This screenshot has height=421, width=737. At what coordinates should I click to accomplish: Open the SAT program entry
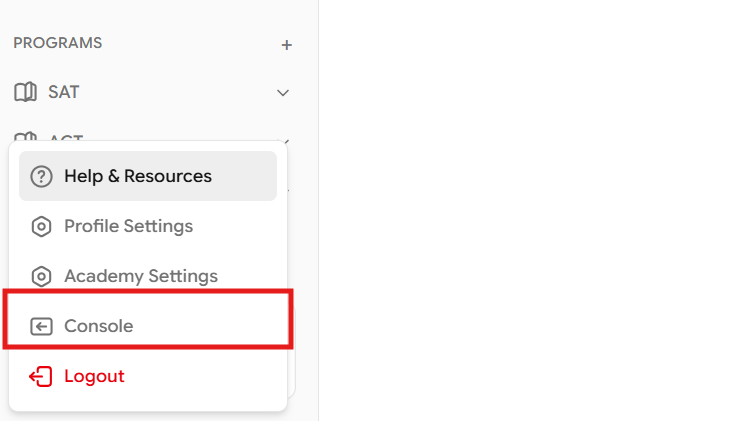point(64,92)
